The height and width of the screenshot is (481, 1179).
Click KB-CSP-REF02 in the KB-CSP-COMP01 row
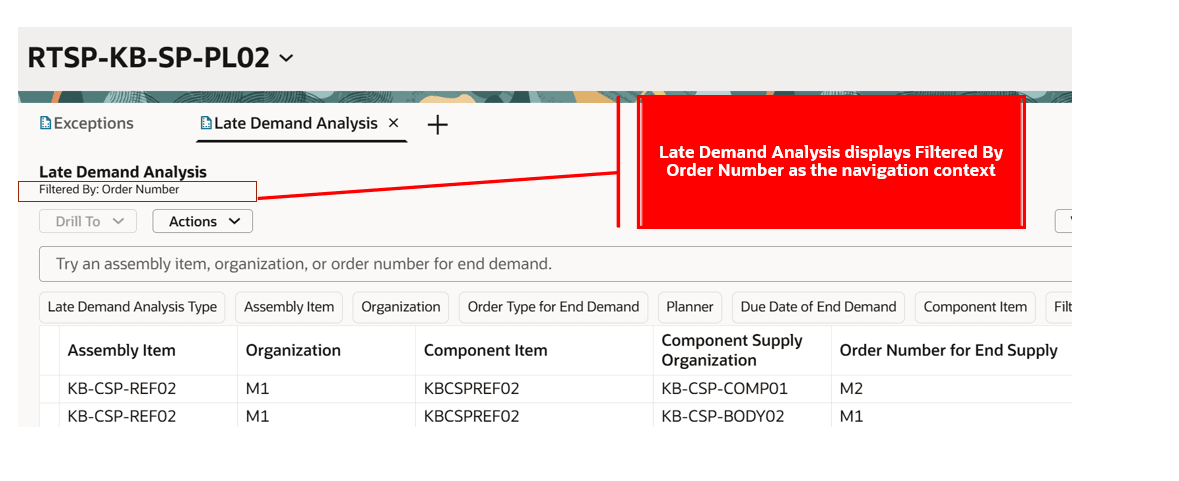click(122, 389)
